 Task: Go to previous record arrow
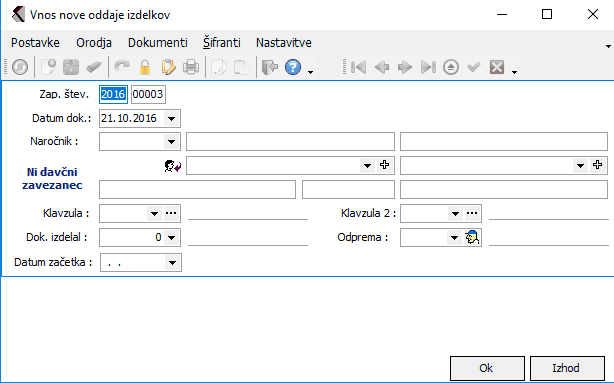tap(382, 67)
